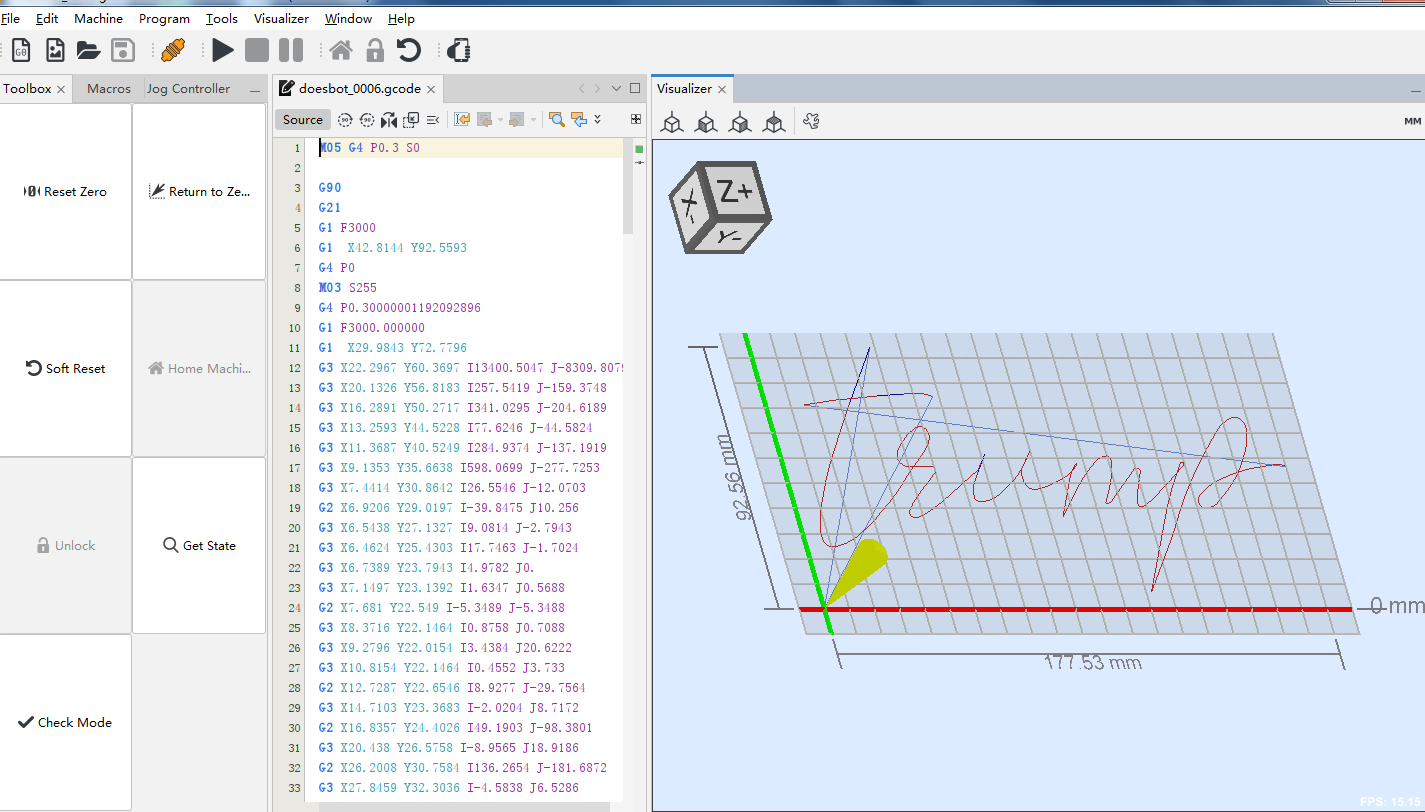The height and width of the screenshot is (812, 1425).
Task: Click the puzzle-shaped icon in Visualizer toolbar
Action: pyautogui.click(x=811, y=122)
